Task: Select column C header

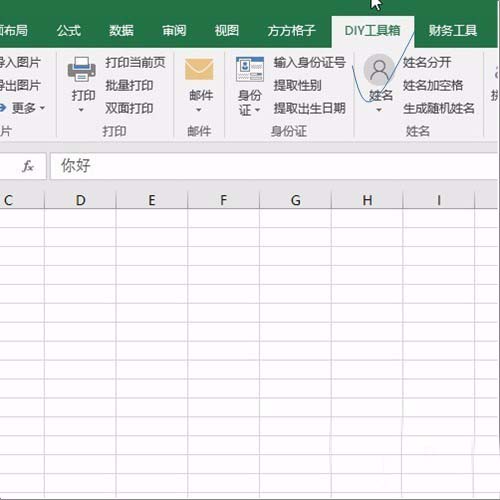Action: pos(22,200)
